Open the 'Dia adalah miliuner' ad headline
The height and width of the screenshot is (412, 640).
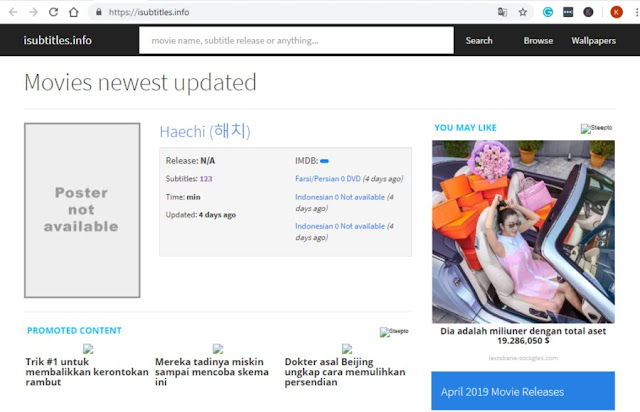point(523,336)
